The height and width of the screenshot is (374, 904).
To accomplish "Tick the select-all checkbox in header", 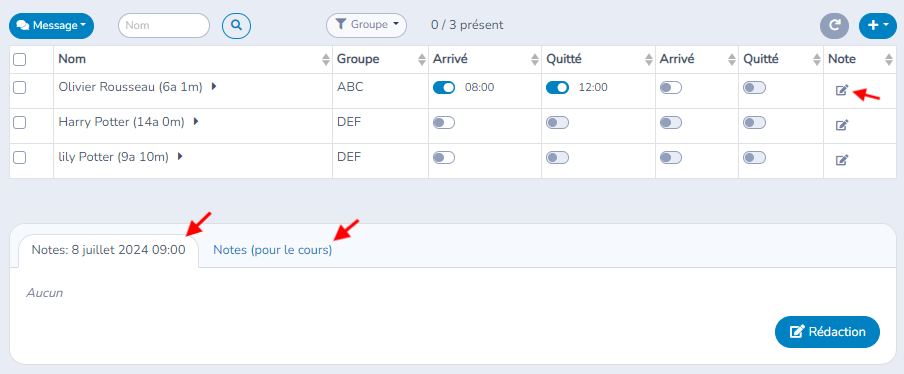I will pos(20,59).
